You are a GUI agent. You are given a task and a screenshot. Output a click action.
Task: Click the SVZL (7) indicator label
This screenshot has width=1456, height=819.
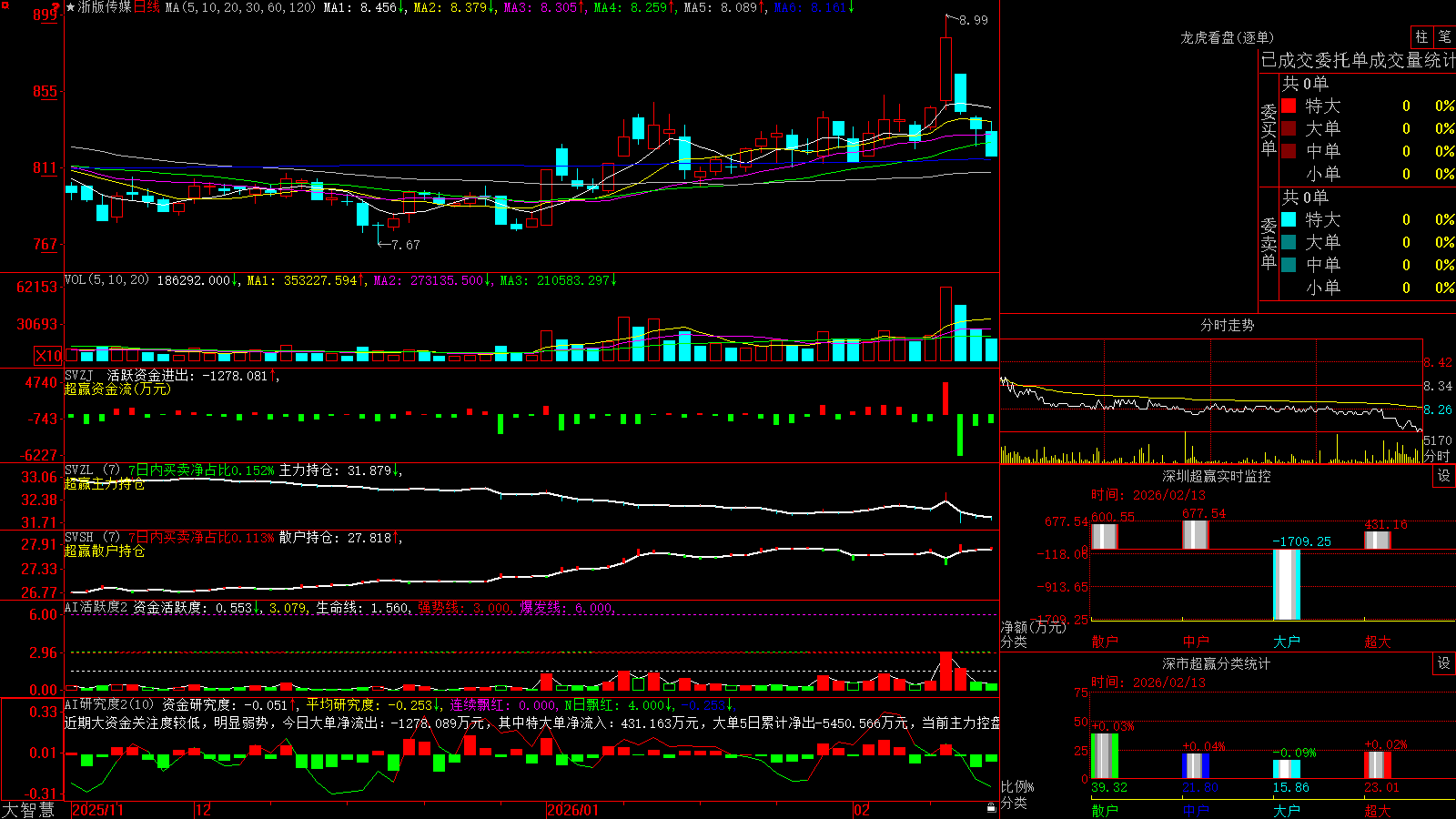[x=93, y=470]
